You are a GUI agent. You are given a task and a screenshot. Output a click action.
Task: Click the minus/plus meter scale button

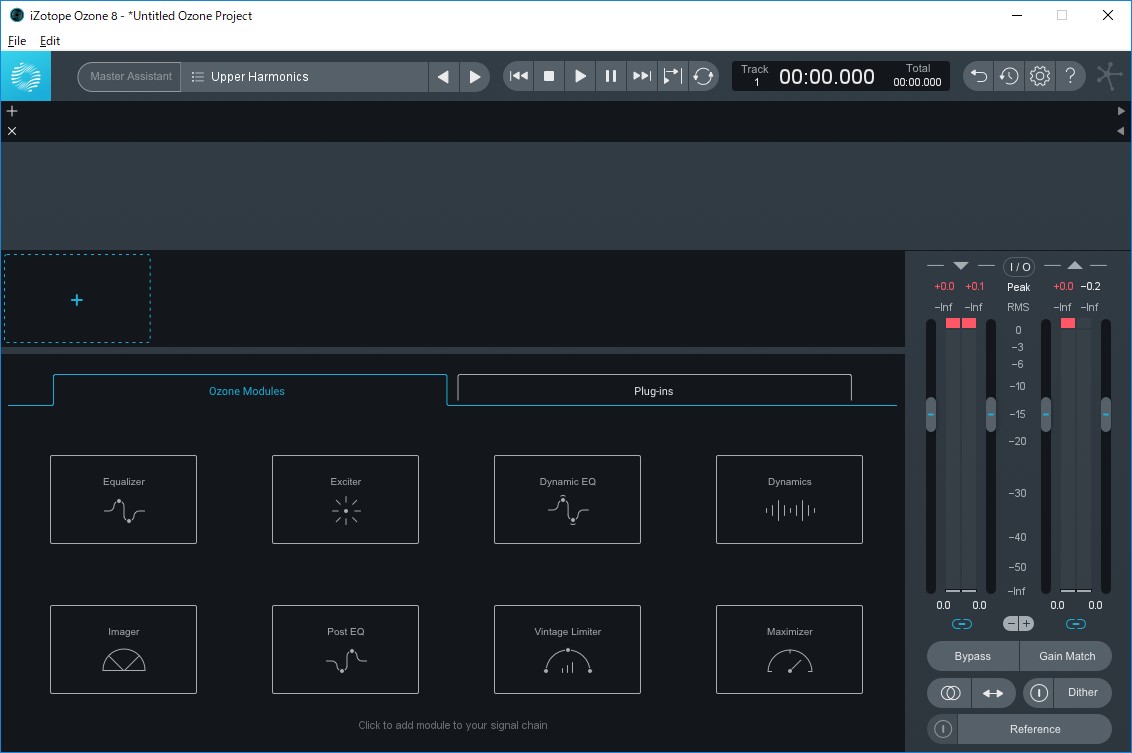pyautogui.click(x=1019, y=624)
